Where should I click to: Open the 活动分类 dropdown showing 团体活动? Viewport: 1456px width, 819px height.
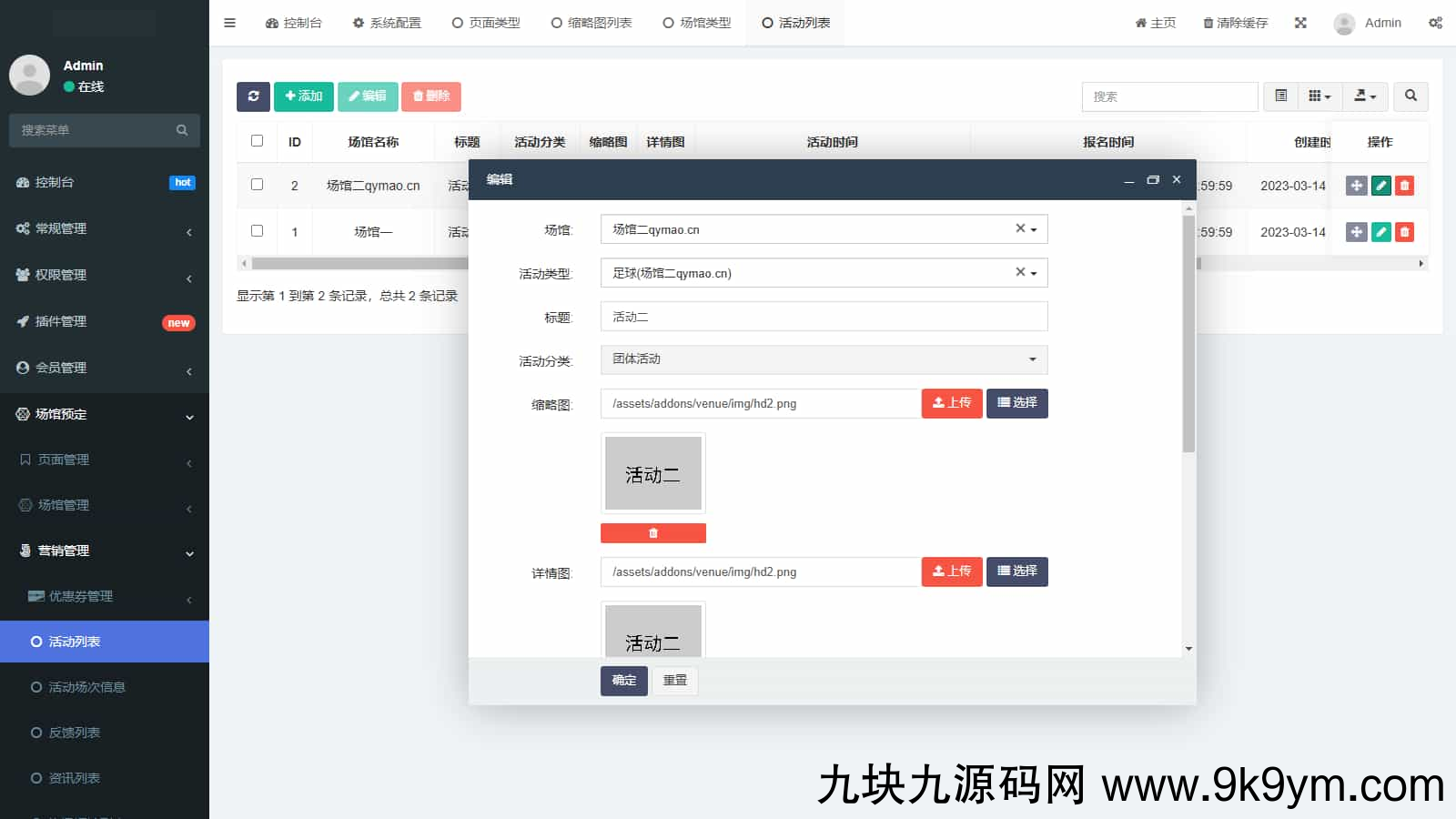[824, 359]
